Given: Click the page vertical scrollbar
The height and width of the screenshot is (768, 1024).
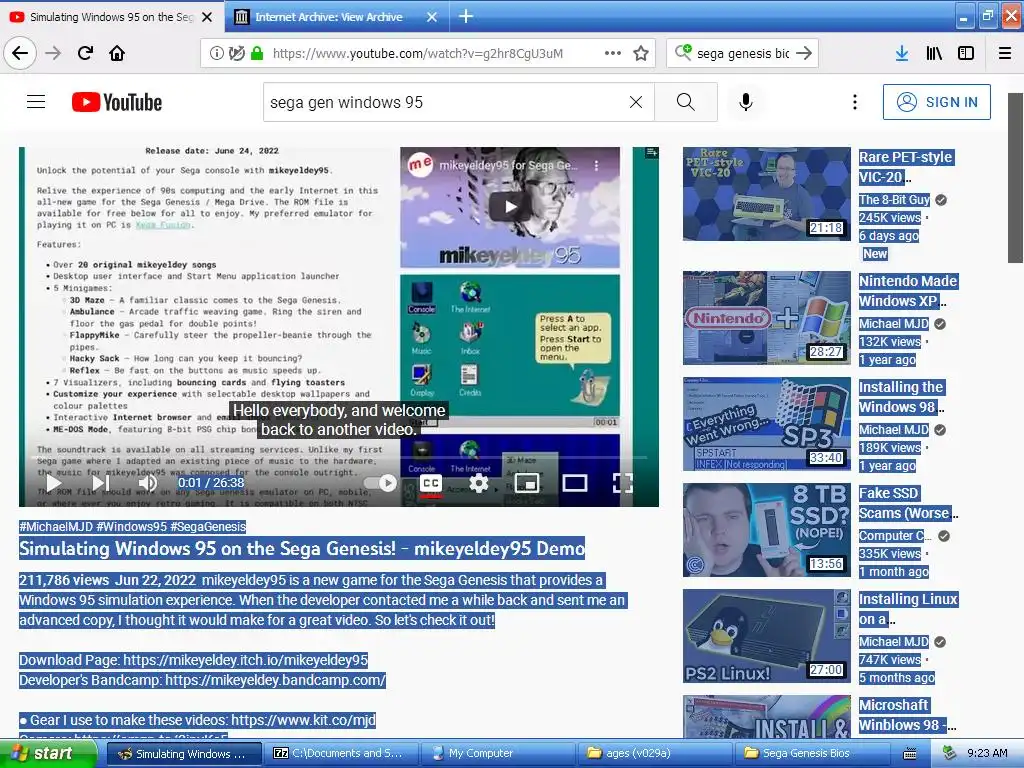Looking at the screenshot, I should click(x=1016, y=178).
